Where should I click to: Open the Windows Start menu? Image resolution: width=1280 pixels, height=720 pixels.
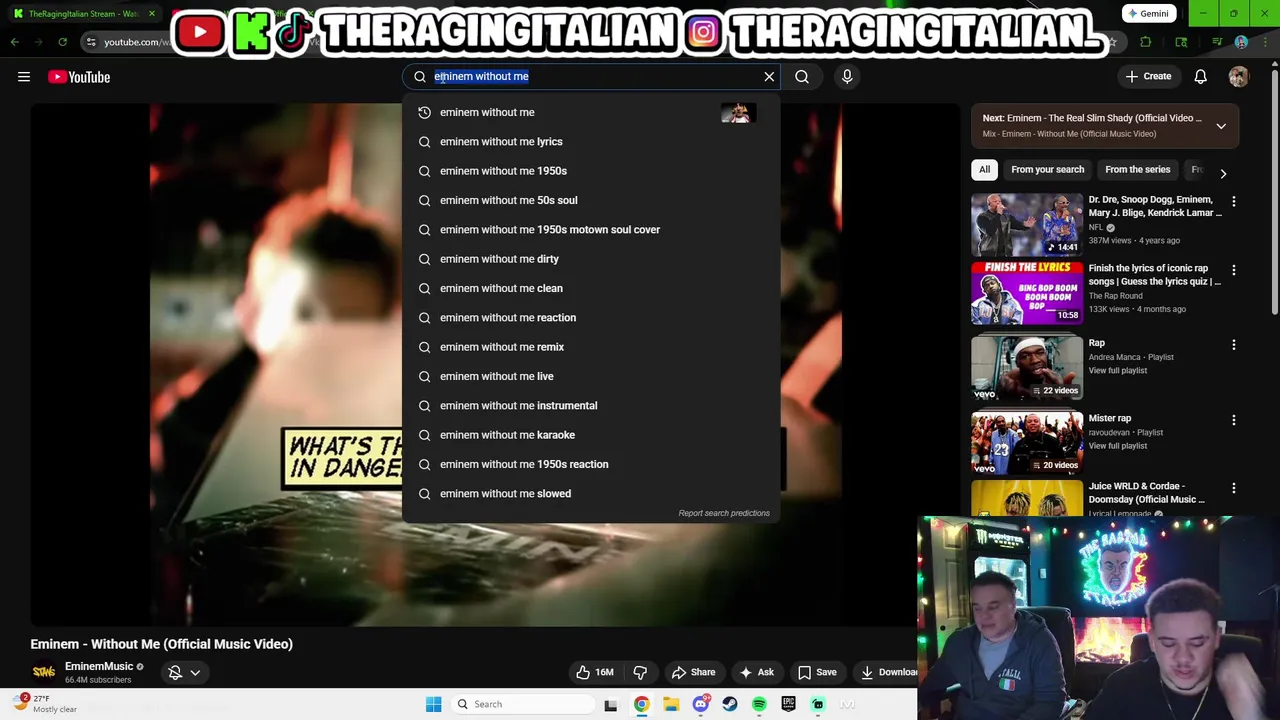pos(433,704)
